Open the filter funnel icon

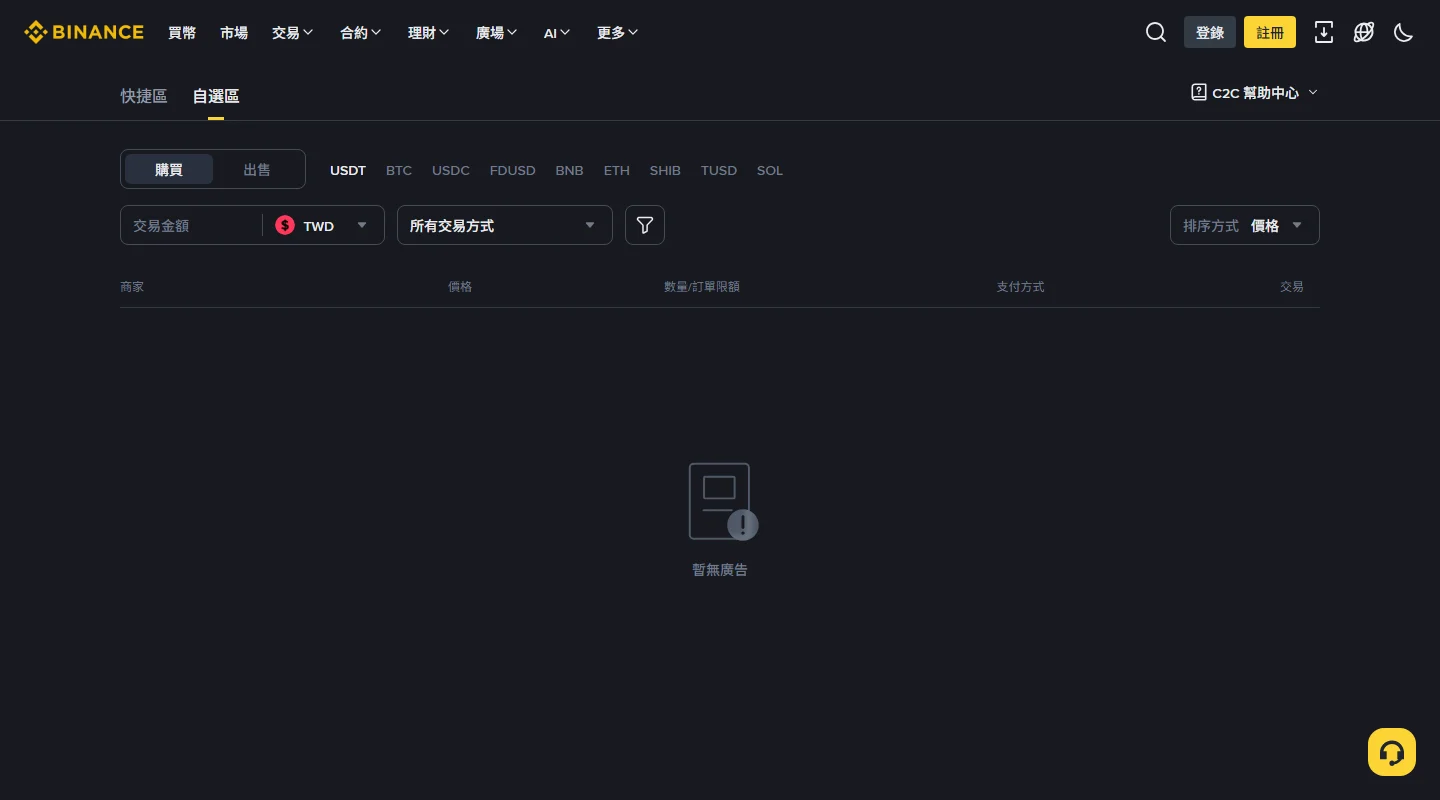645,225
